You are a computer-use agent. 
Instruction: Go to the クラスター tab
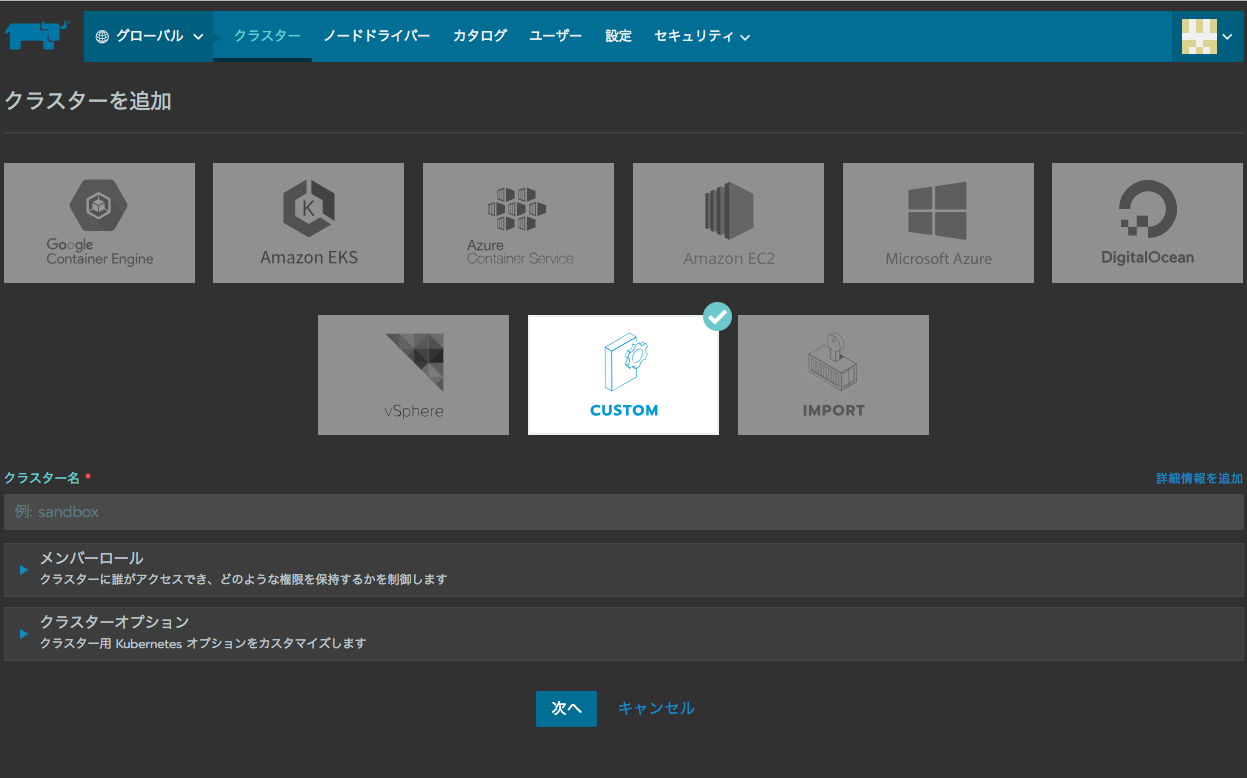[267, 36]
